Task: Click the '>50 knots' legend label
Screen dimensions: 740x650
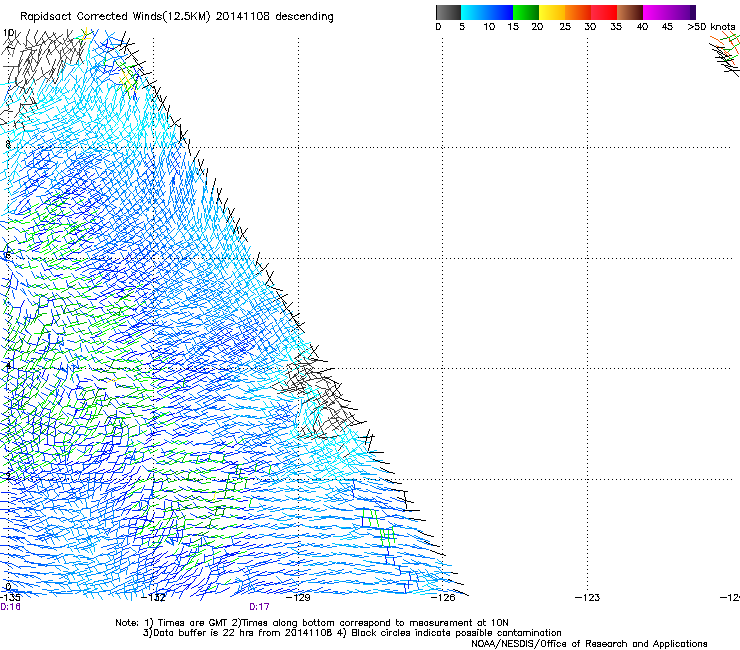Action: 711,27
